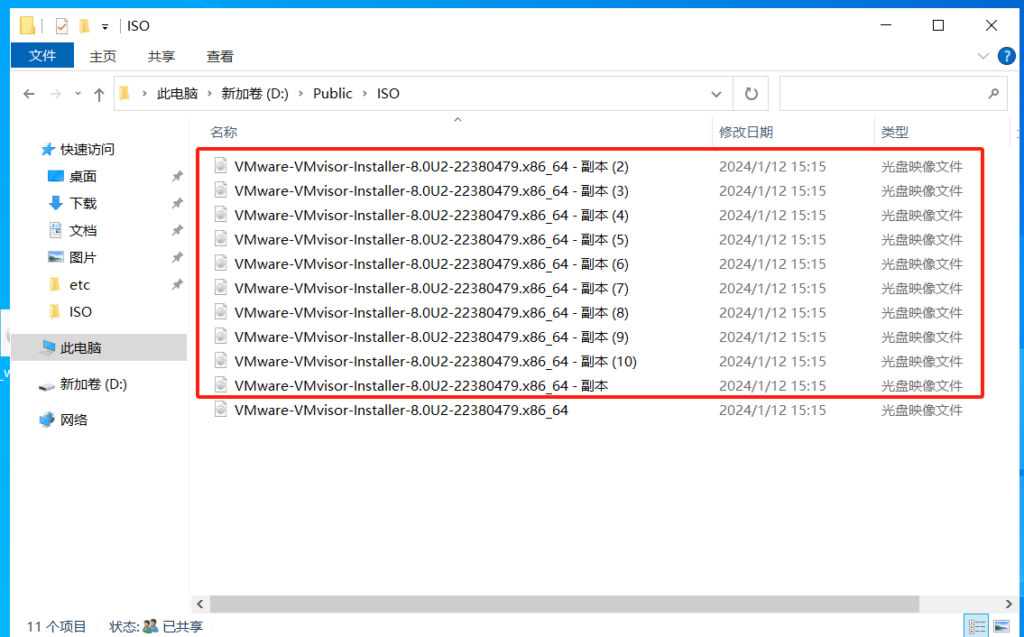Open 图片 in quick access
This screenshot has width=1024, height=637.
83,258
